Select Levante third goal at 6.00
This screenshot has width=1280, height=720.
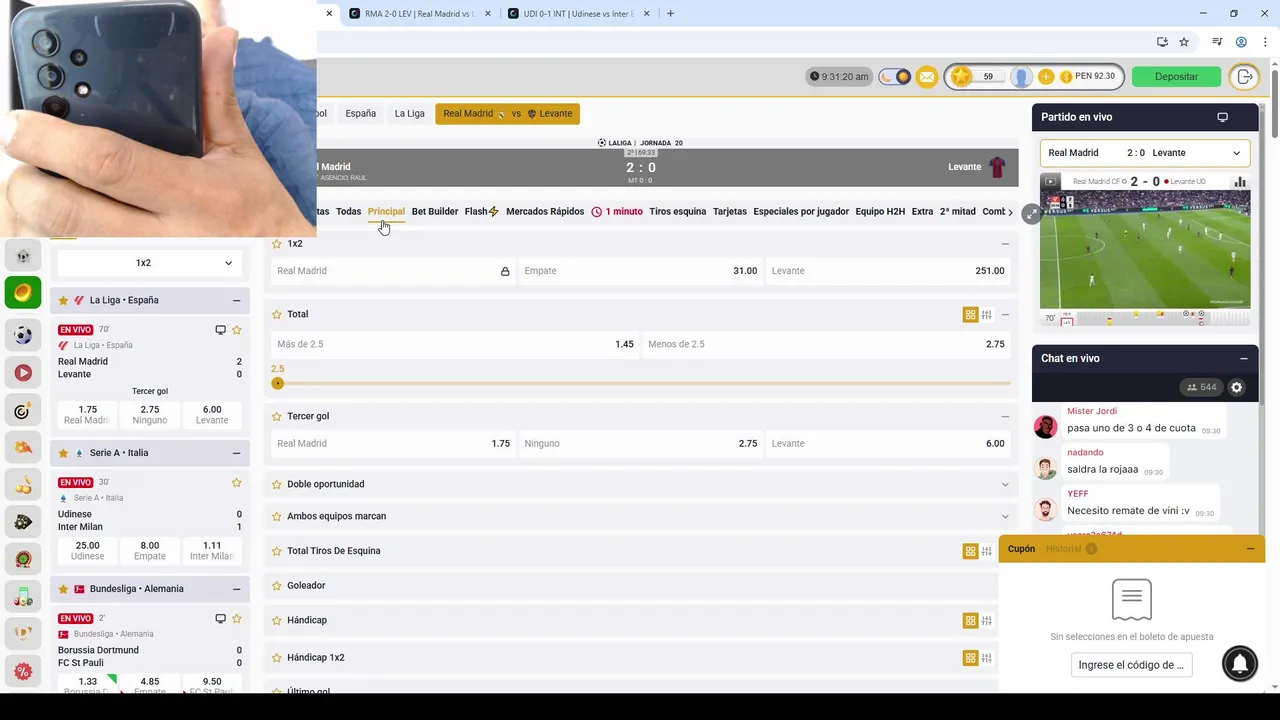click(888, 444)
